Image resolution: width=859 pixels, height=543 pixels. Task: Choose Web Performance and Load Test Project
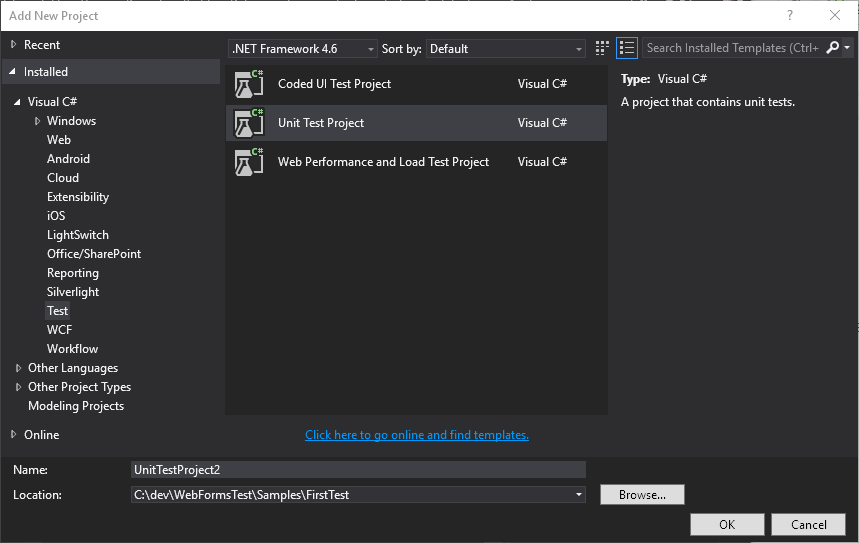tap(416, 162)
